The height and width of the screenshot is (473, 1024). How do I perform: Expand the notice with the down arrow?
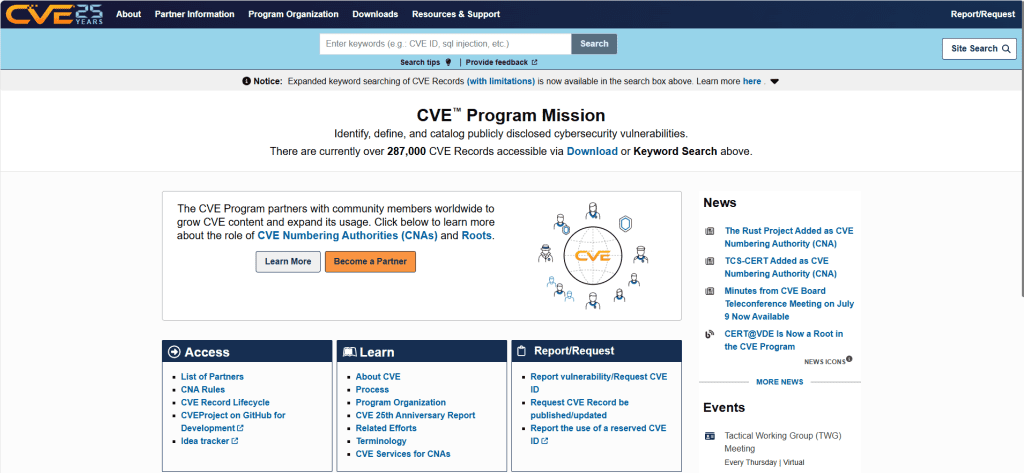(x=775, y=82)
